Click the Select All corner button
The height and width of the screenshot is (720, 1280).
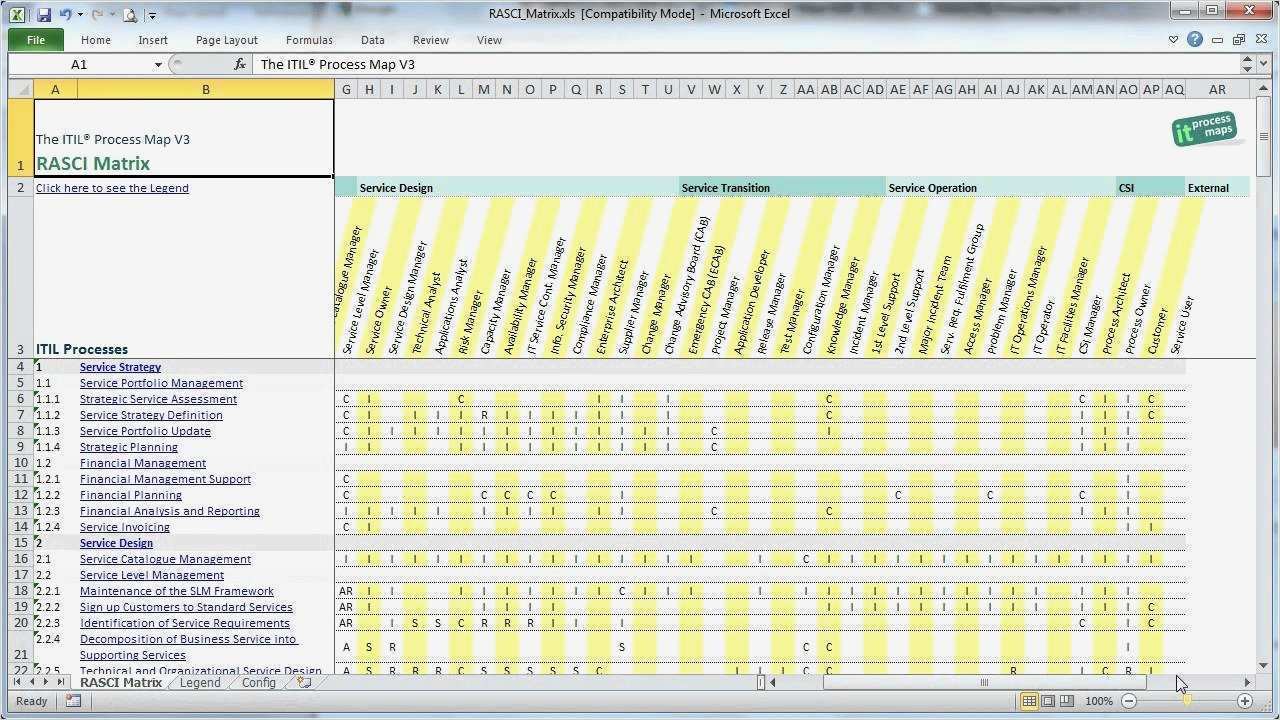pyautogui.click(x=20, y=89)
